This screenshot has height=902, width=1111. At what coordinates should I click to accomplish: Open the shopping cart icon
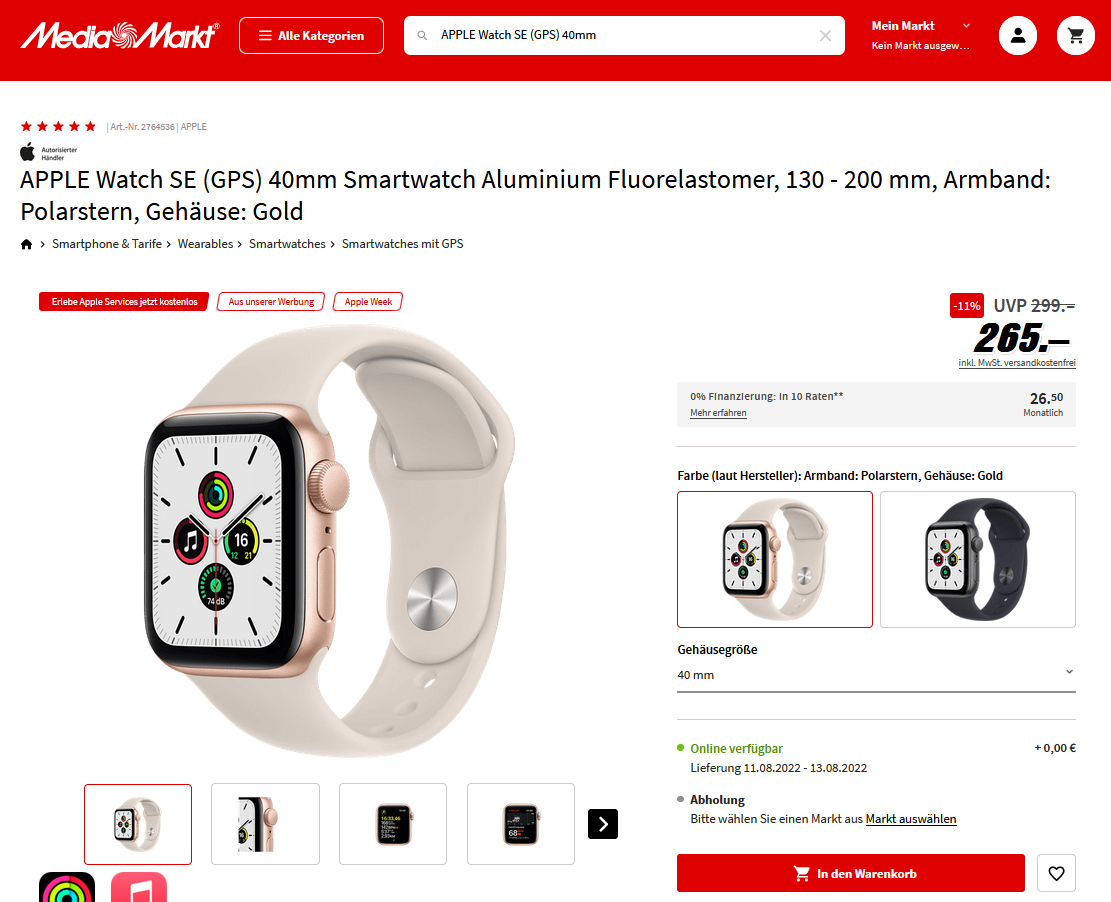pos(1076,35)
